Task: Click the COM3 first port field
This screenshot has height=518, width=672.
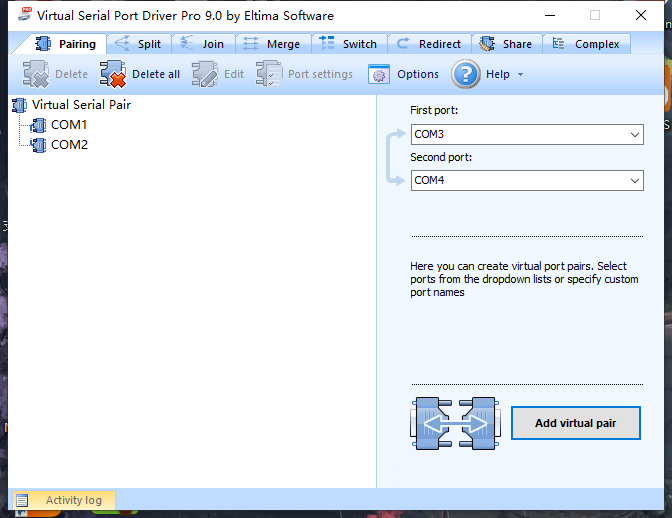Action: pyautogui.click(x=527, y=135)
